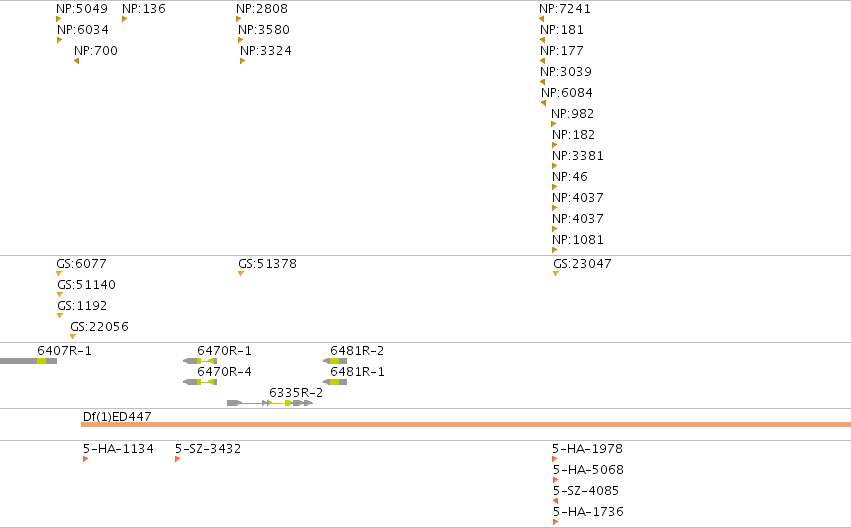Click the orange Df(1)ED447 deficiency bar

[x=466, y=424]
